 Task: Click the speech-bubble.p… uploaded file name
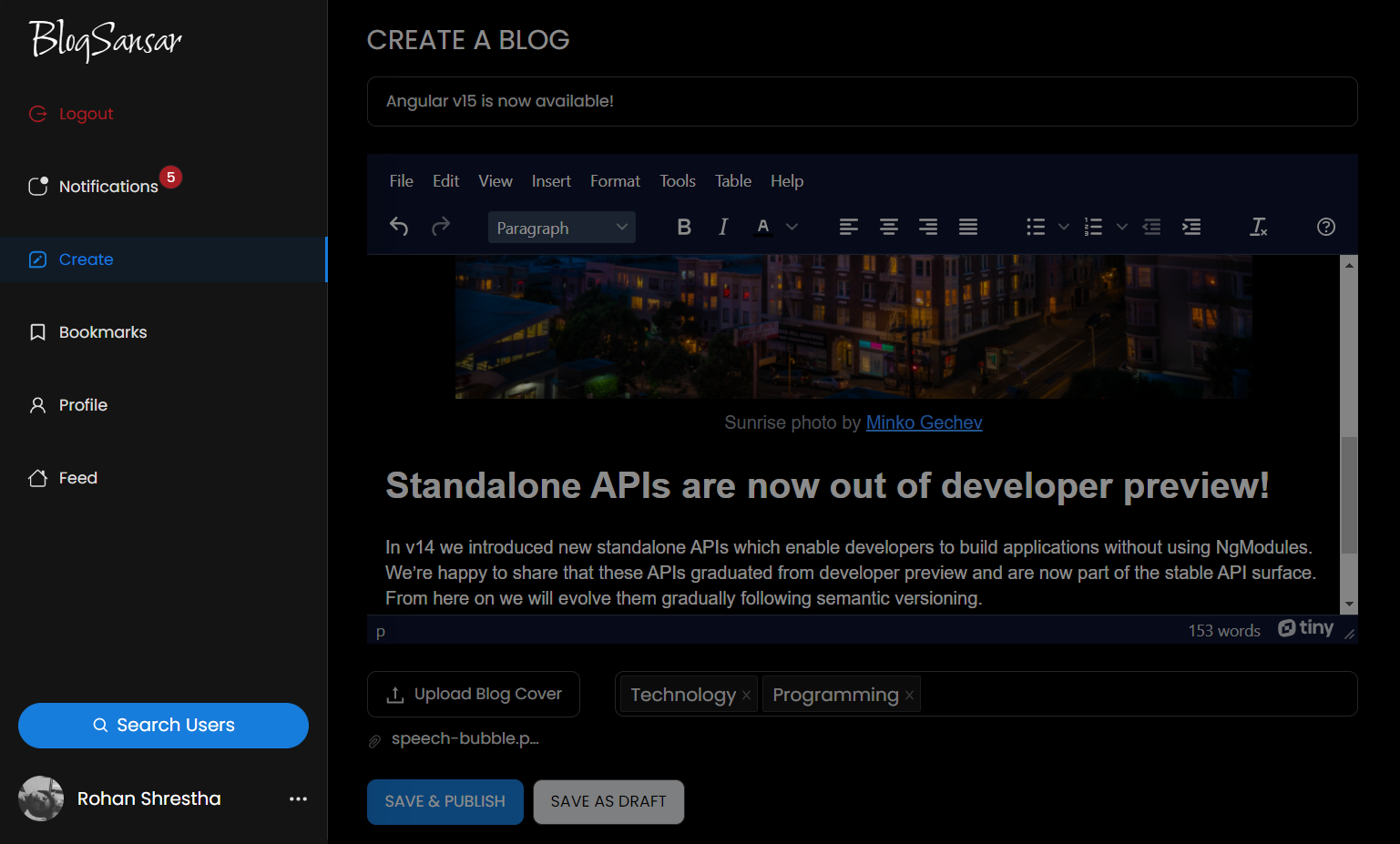pos(465,739)
